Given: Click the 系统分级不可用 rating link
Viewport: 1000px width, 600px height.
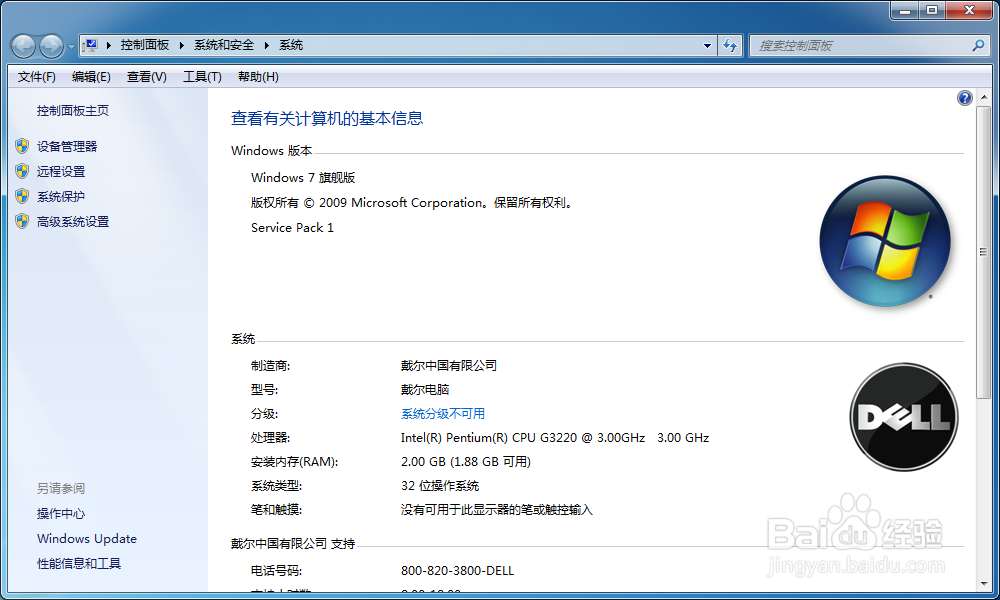Looking at the screenshot, I should [443, 414].
